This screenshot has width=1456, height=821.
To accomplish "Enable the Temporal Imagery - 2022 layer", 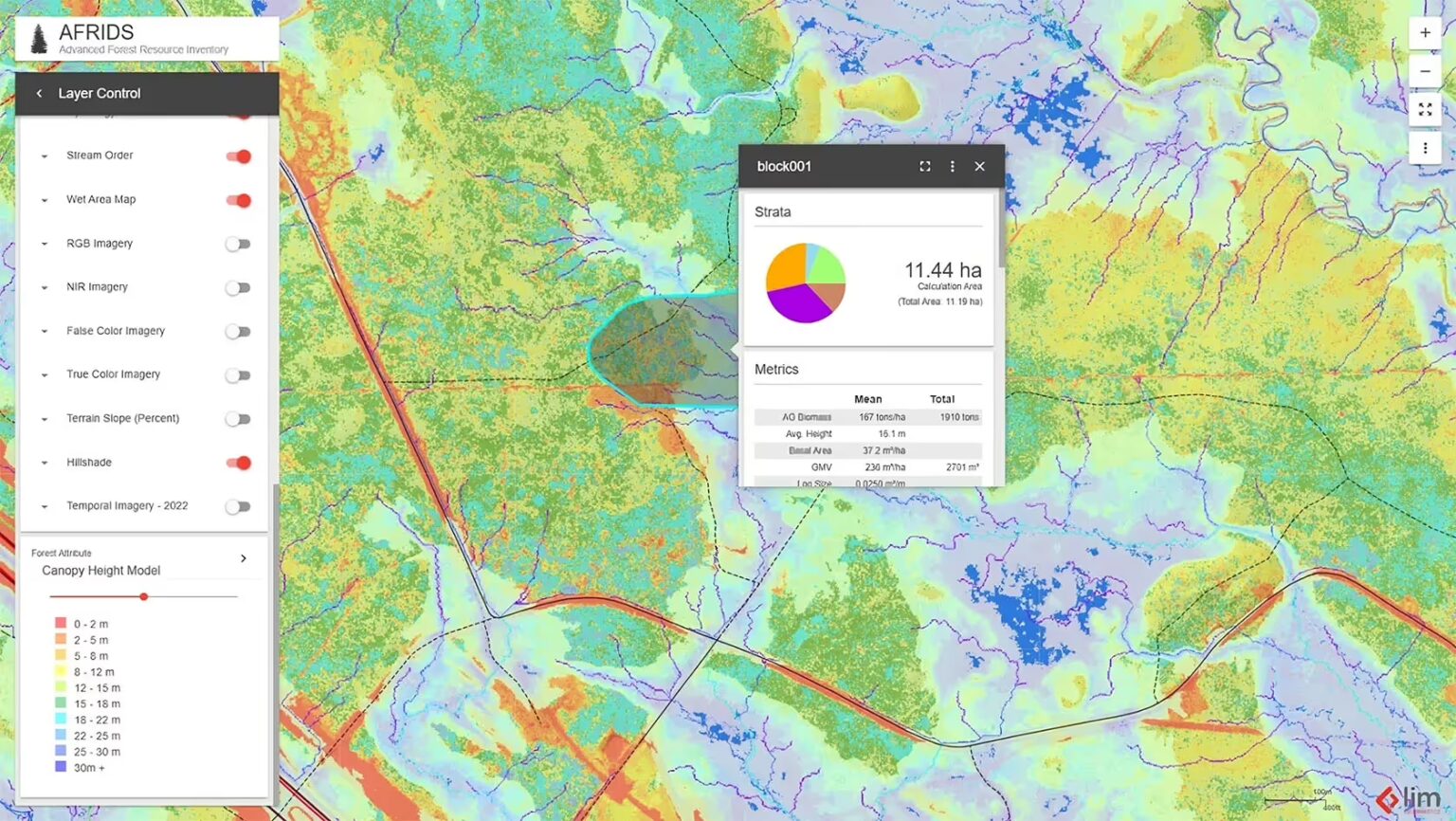I will pos(238,506).
